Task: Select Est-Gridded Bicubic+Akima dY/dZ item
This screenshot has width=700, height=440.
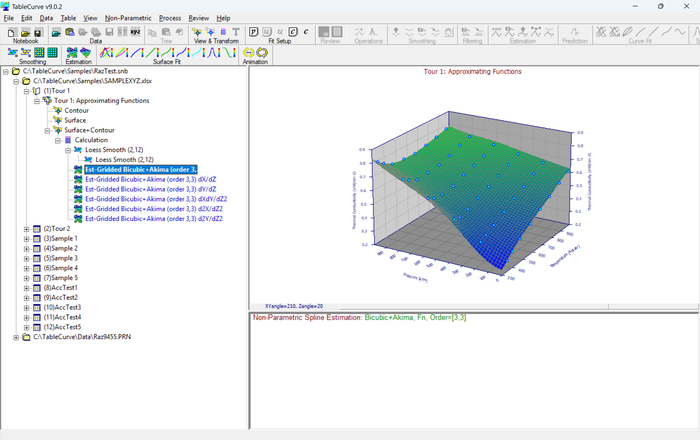Action: 150,189
